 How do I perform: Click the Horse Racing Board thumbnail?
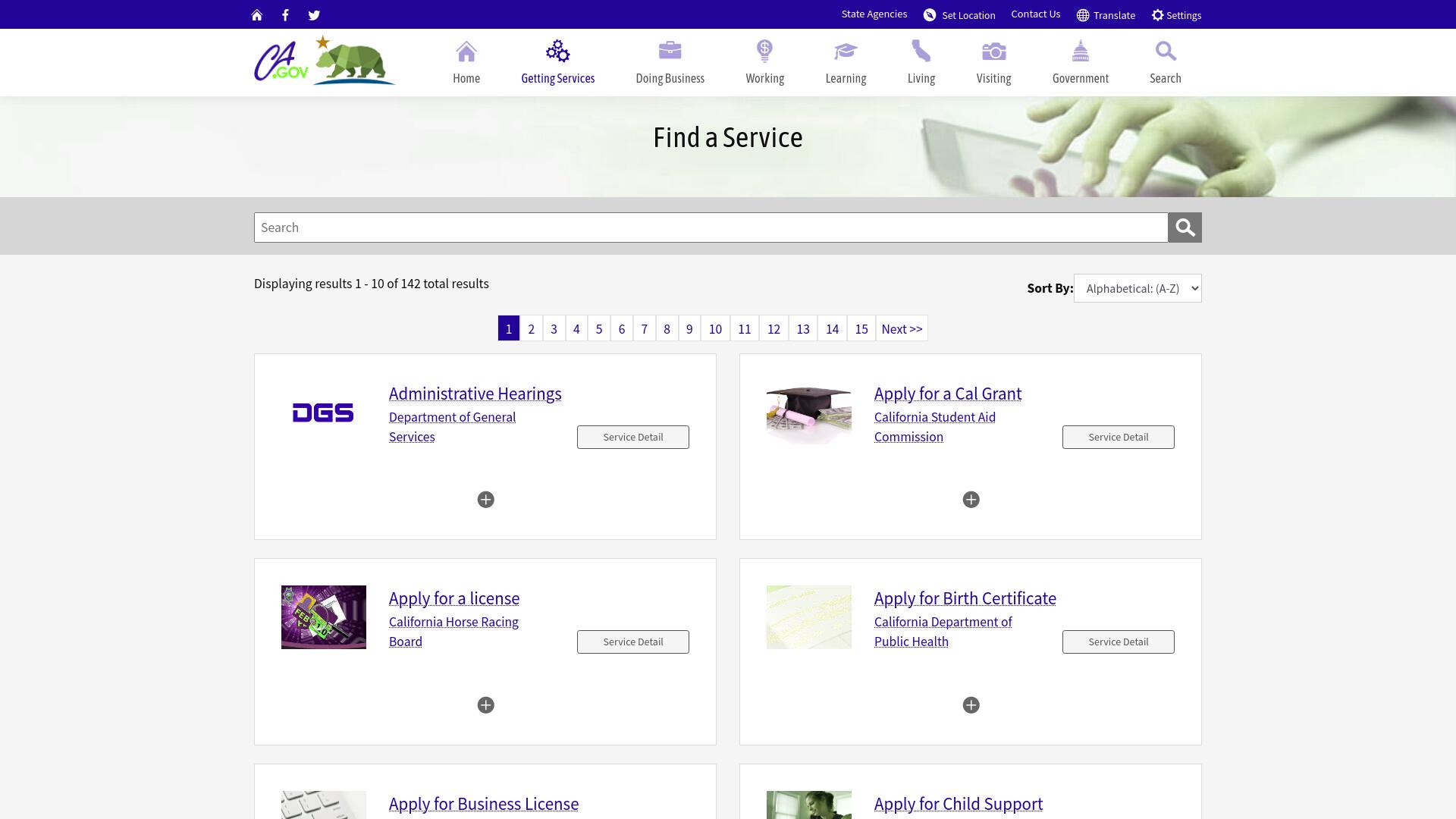(324, 617)
